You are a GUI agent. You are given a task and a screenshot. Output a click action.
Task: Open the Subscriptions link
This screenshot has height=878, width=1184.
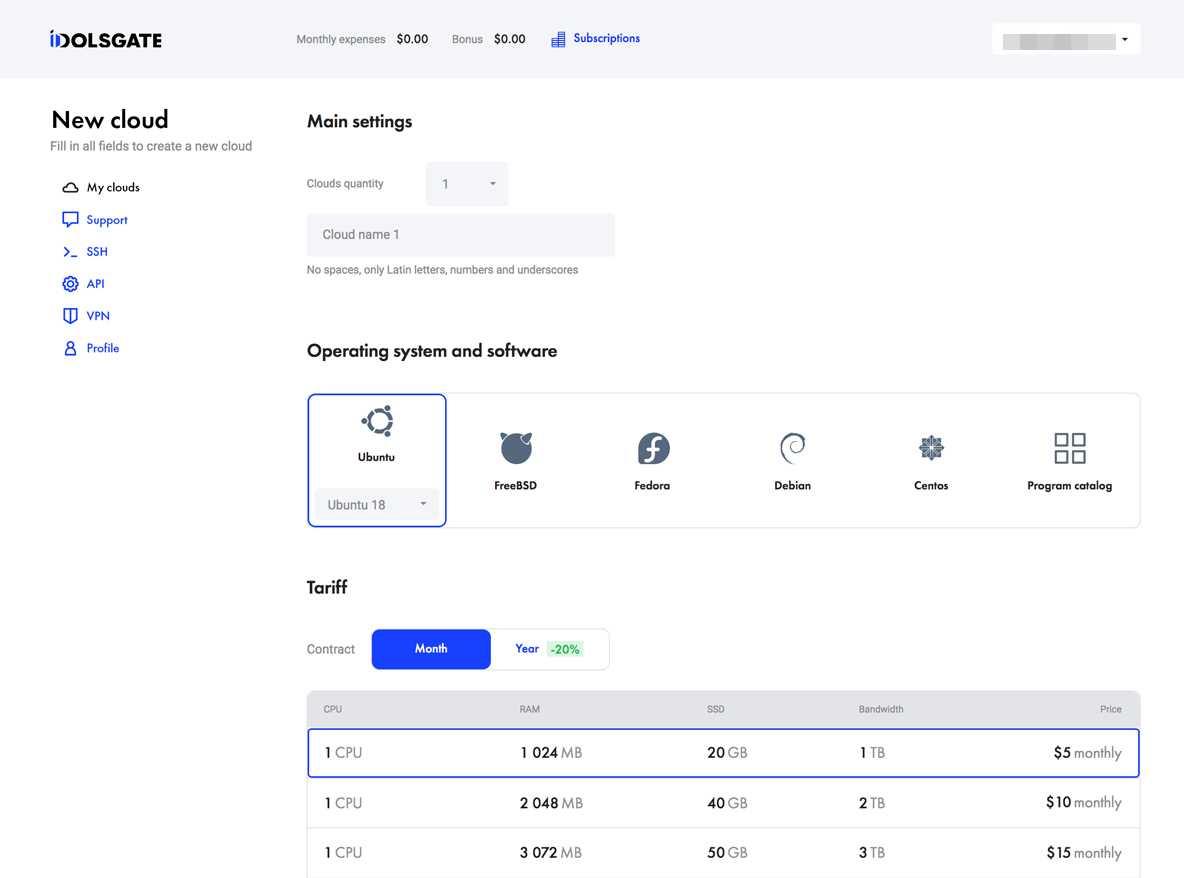click(x=606, y=39)
